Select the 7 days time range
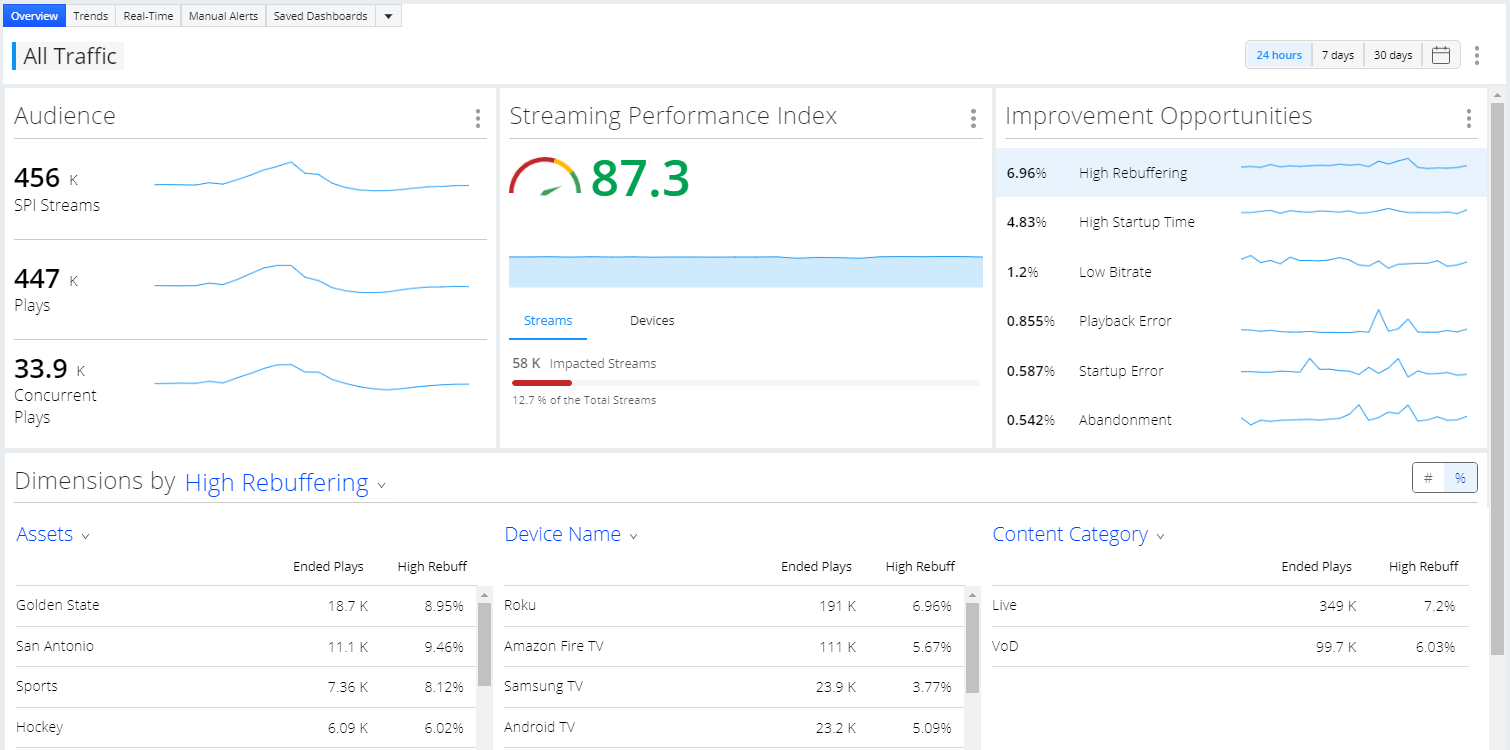The image size is (1510, 750). 1338,55
